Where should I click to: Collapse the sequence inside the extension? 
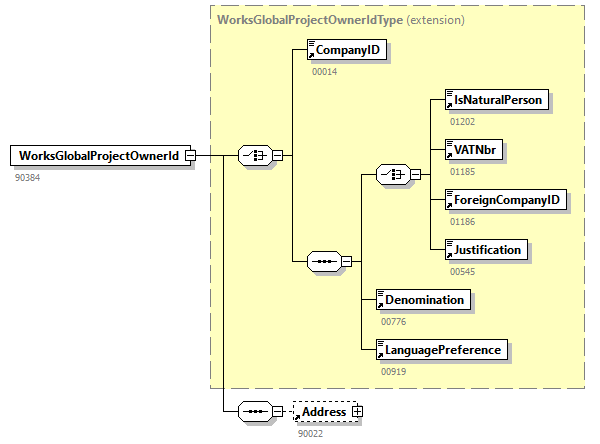[346, 261]
